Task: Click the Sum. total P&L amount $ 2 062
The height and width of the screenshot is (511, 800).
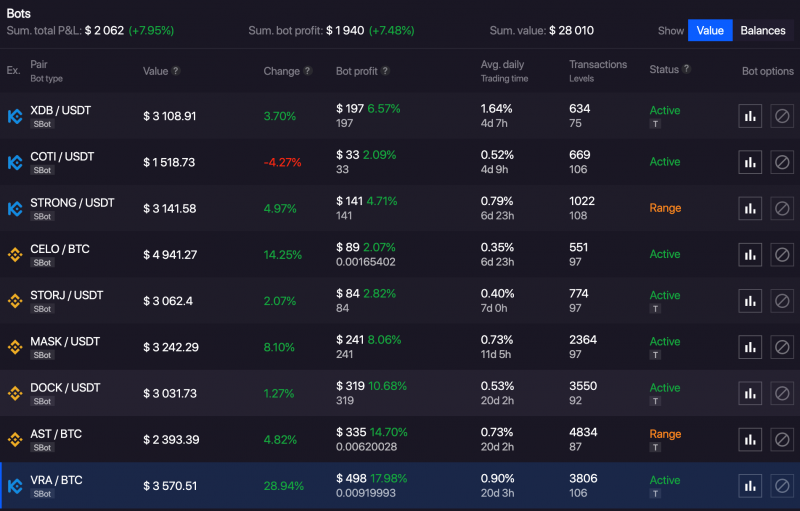Action: 105,31
